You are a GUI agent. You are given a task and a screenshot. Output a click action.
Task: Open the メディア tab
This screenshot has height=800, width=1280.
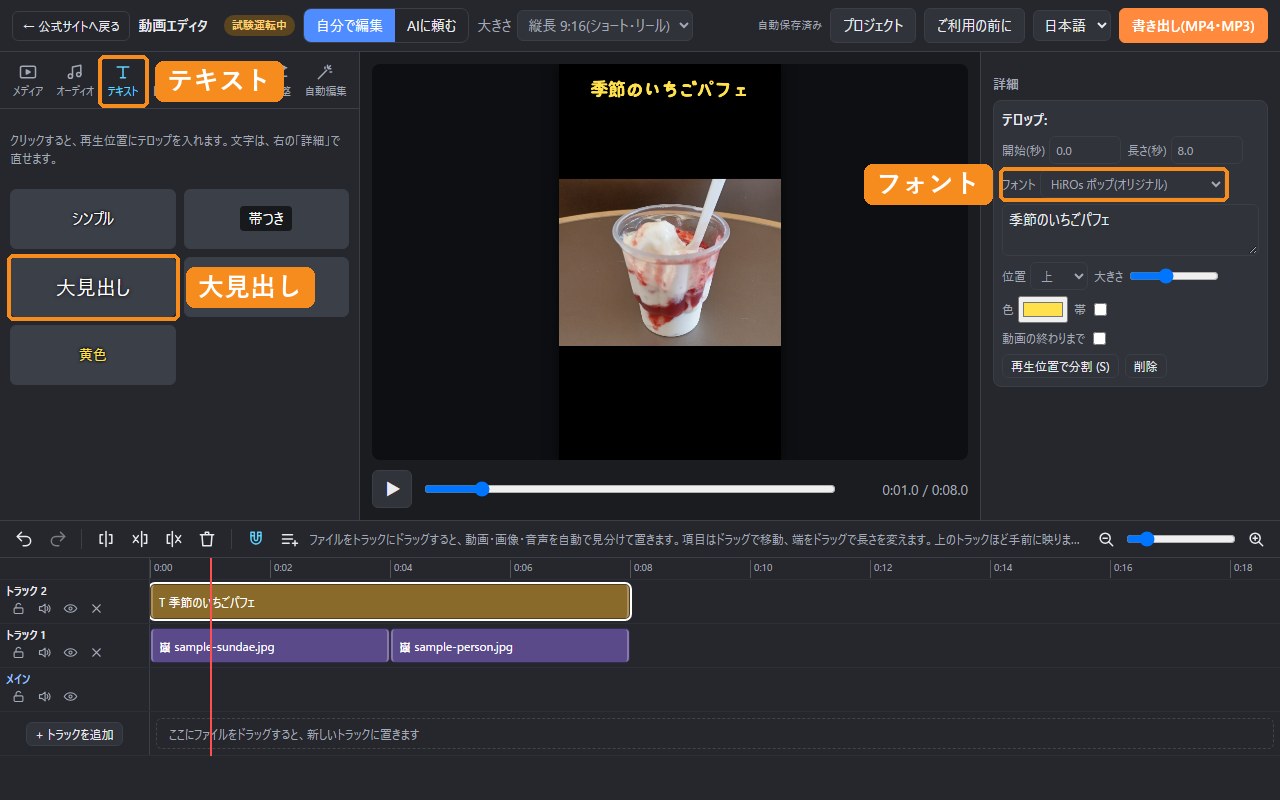(x=28, y=81)
